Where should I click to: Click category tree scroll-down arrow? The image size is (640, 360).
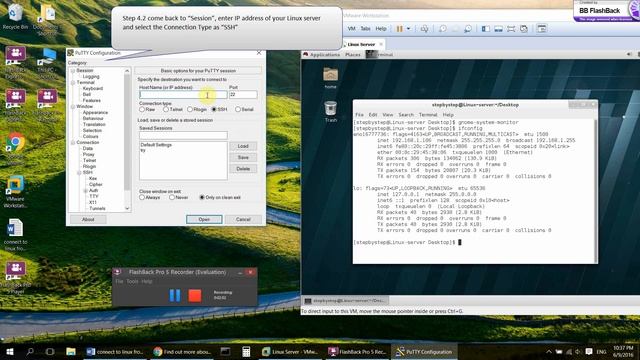[127, 208]
